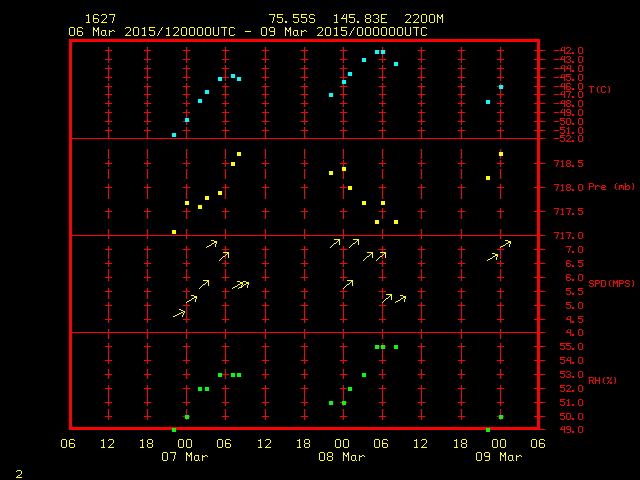The image size is (640, 480).
Task: Click the 718.0 pressure tick value
Action: coord(569,188)
